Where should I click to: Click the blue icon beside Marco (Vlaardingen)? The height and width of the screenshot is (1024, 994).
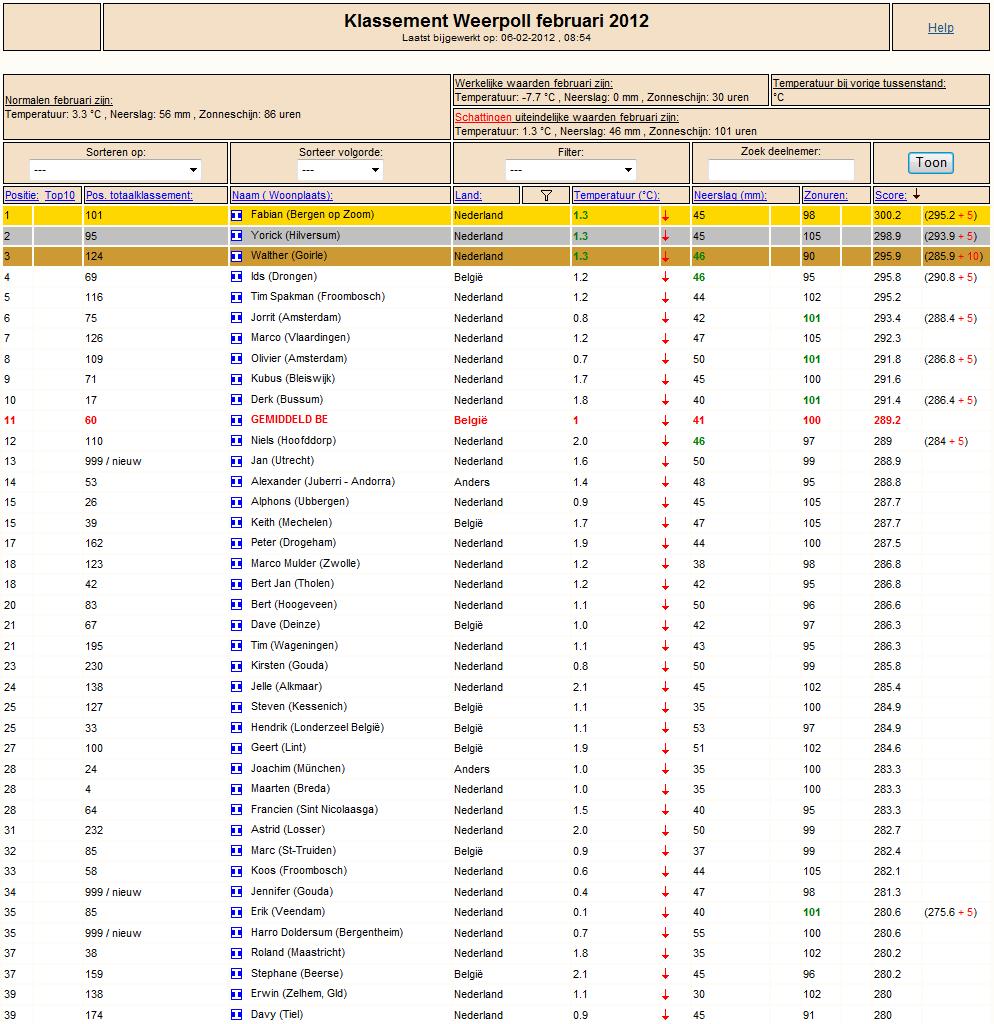pyautogui.click(x=236, y=338)
